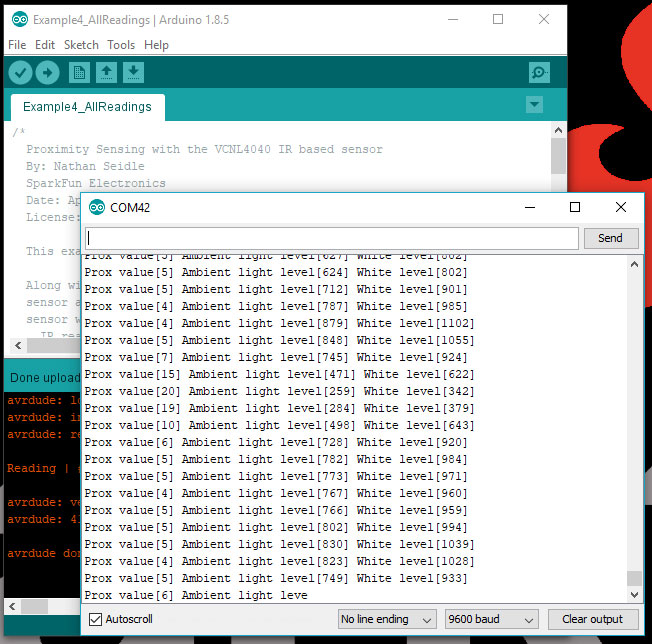
Task: Click the serial monitor scrollbar thumb
Action: [634, 578]
